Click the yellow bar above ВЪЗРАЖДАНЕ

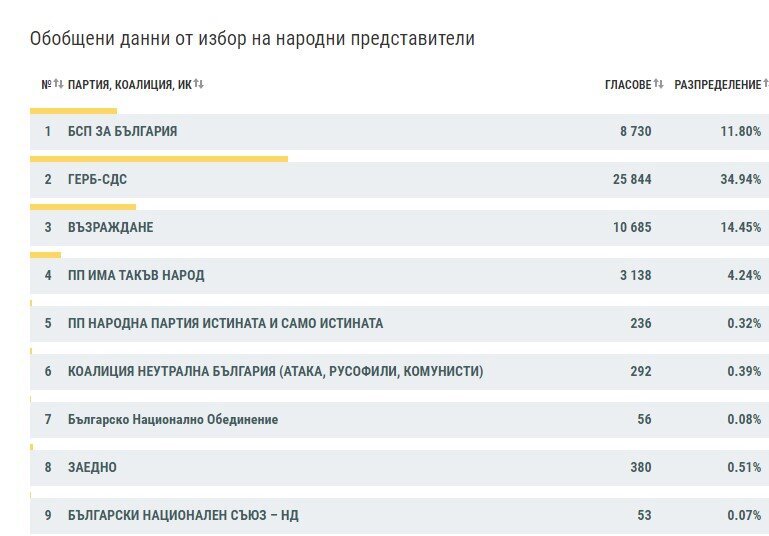(83, 207)
